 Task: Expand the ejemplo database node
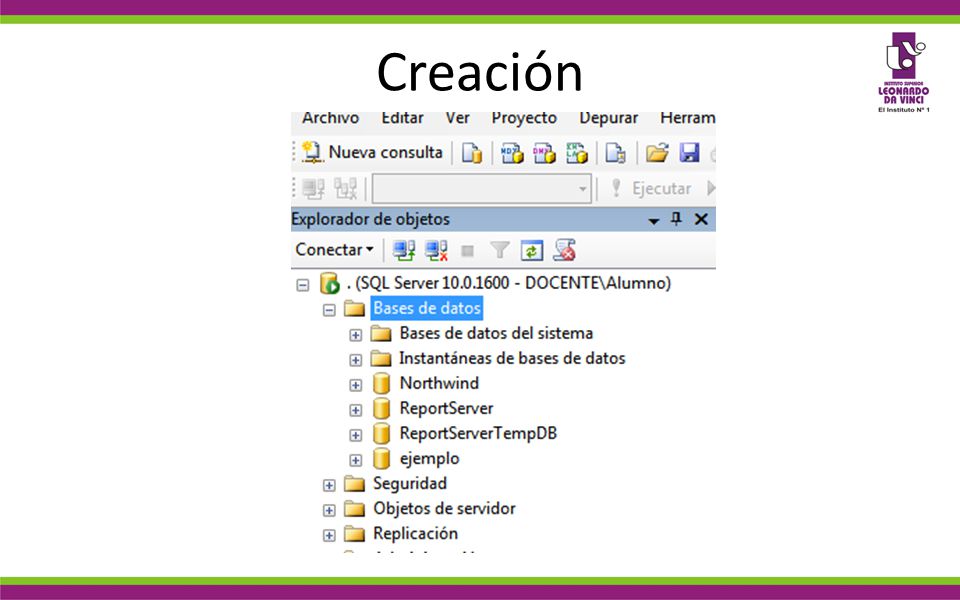356,460
